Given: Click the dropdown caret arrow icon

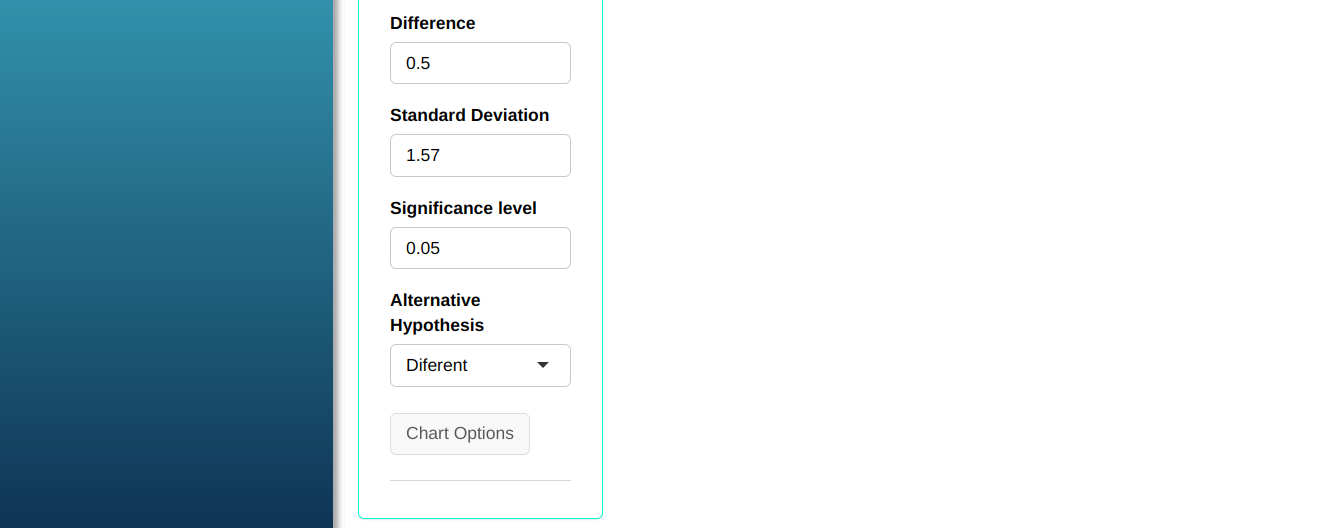Looking at the screenshot, I should [x=543, y=365].
